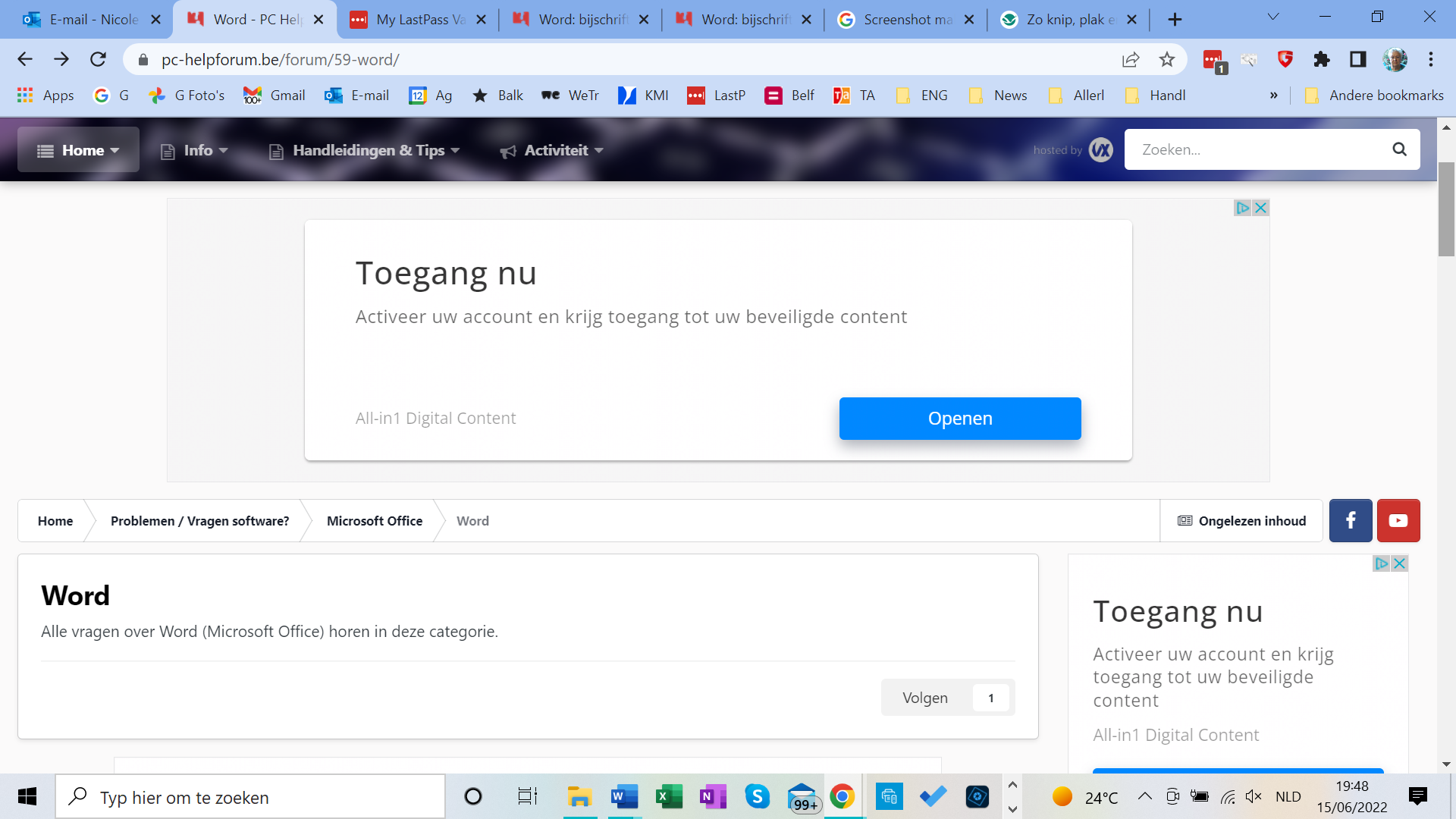Open the YouTube channel icon
The height and width of the screenshot is (819, 1456).
1398,520
